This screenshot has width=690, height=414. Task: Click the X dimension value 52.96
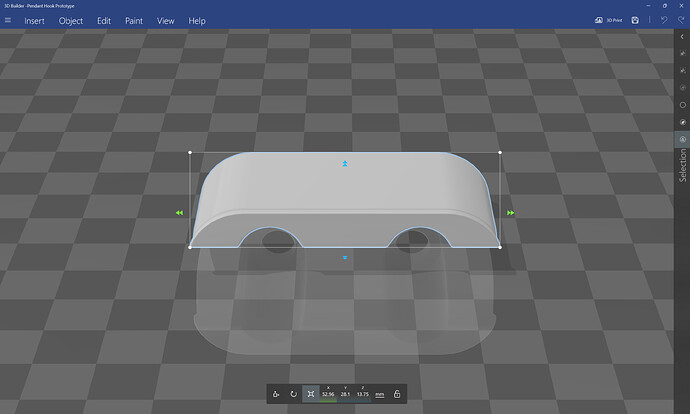tap(328, 395)
